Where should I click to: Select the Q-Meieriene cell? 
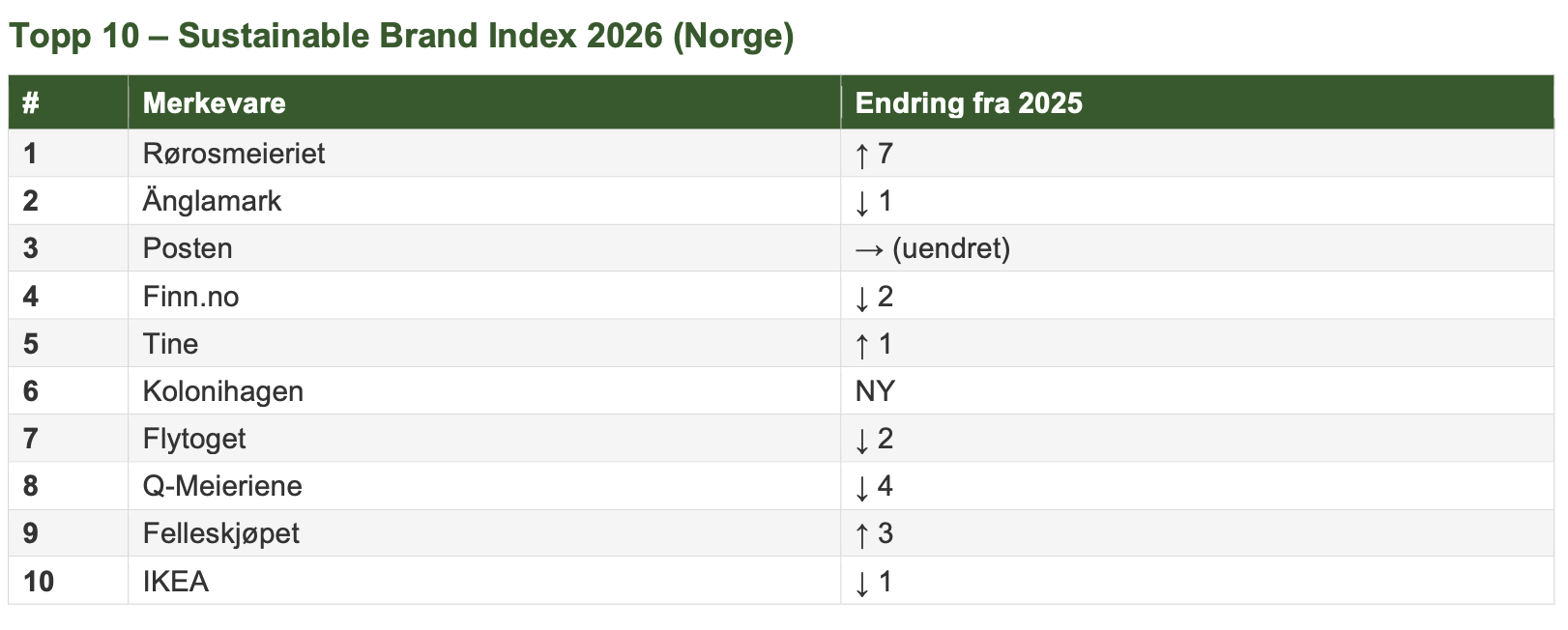click(222, 486)
